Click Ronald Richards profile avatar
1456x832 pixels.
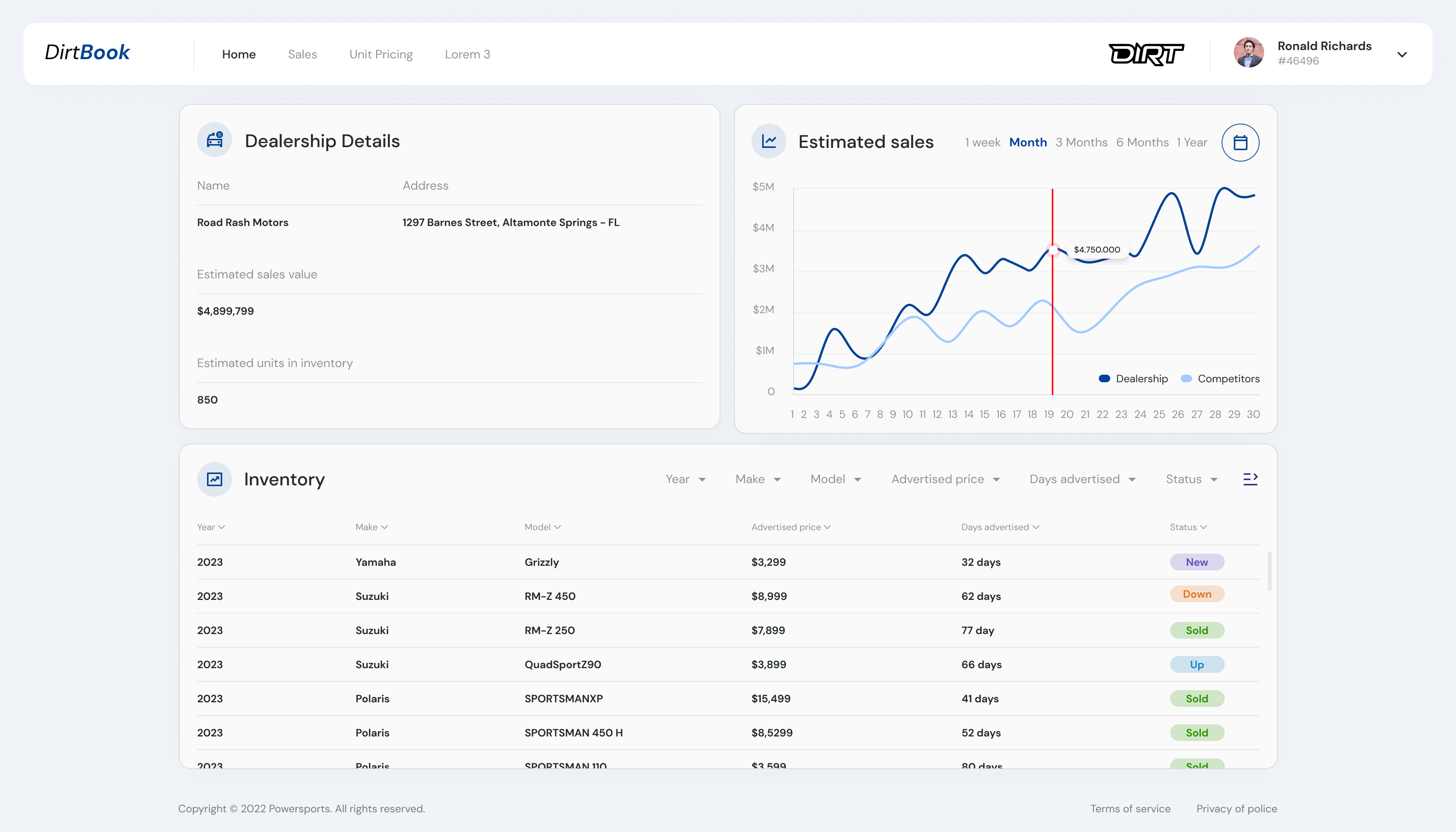[x=1248, y=53]
